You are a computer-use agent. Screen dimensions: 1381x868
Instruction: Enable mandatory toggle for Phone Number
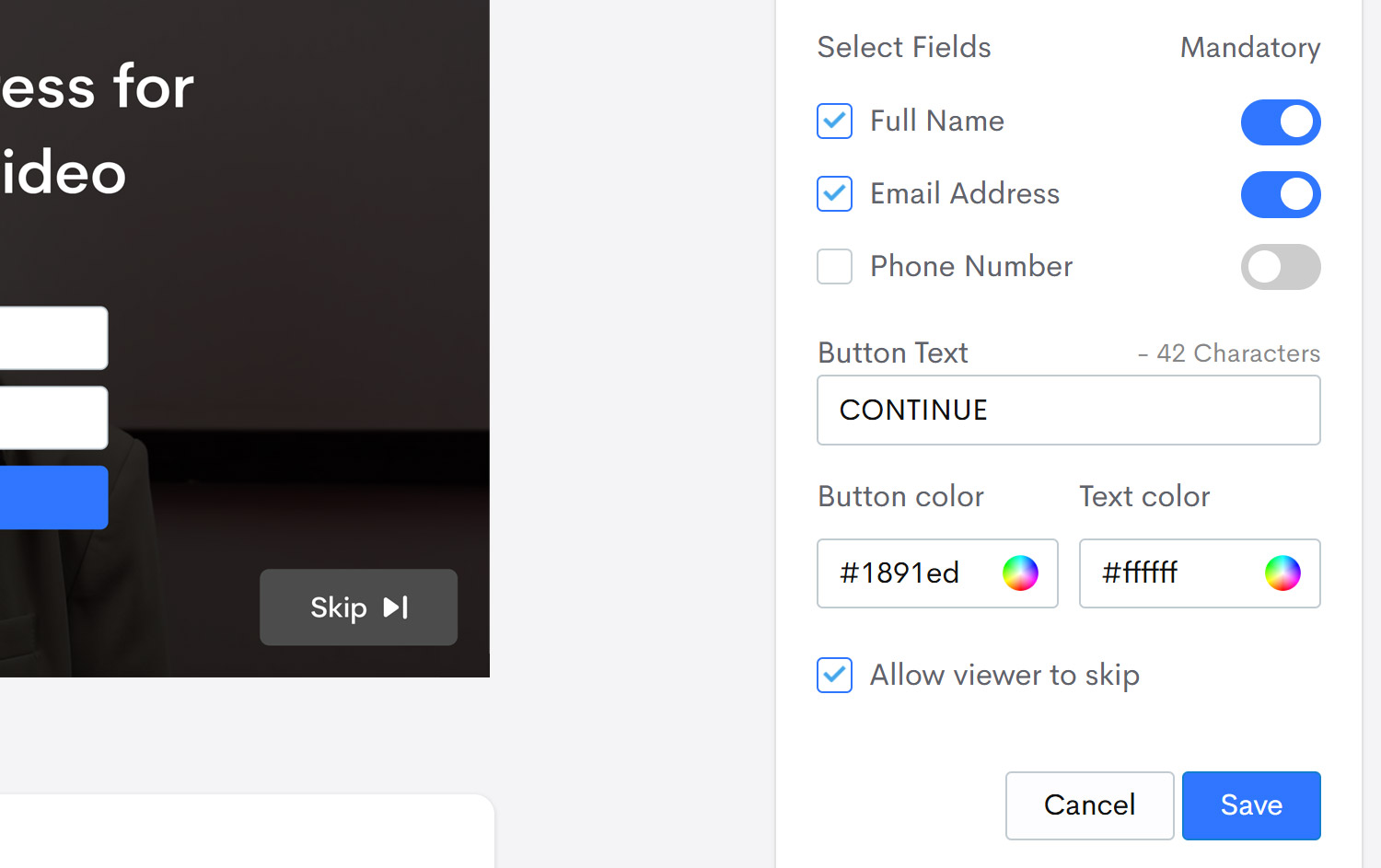[1281, 267]
